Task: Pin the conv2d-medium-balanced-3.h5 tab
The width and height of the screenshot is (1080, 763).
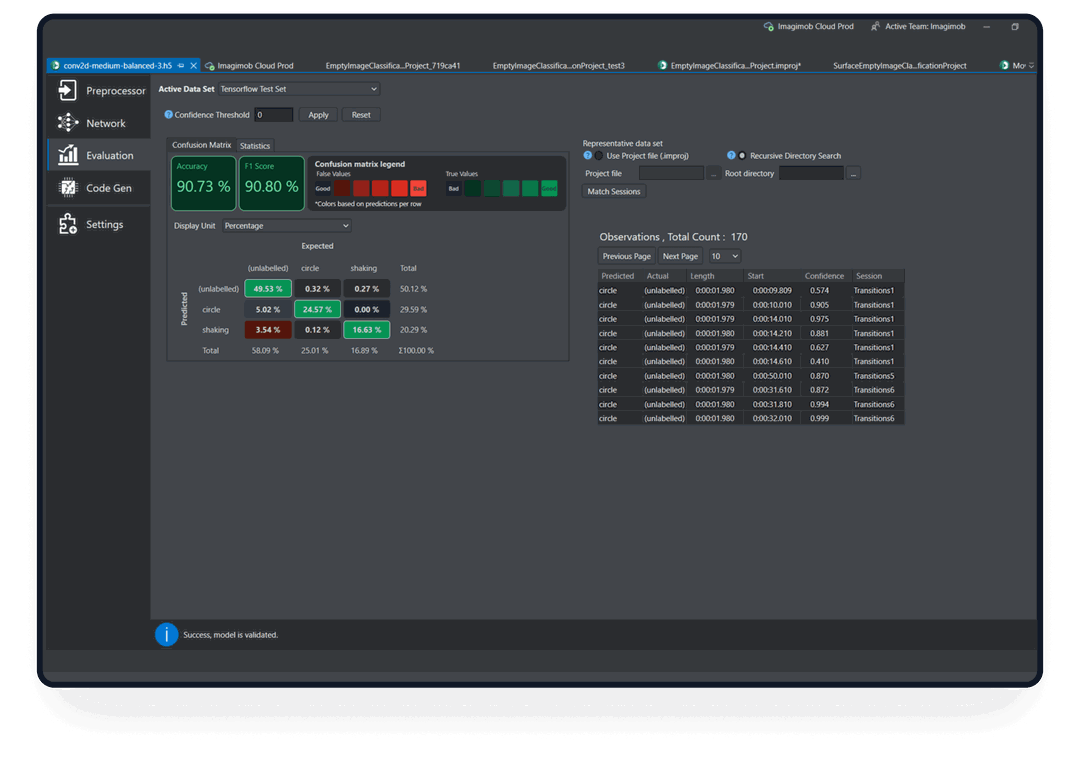Action: 181,66
